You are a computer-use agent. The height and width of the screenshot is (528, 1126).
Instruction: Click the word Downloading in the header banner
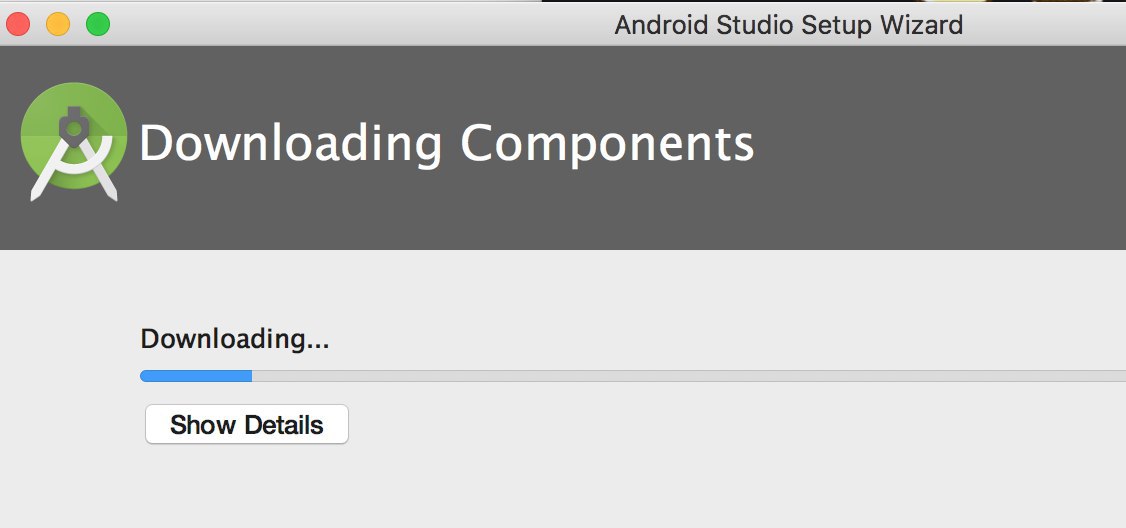[290, 143]
